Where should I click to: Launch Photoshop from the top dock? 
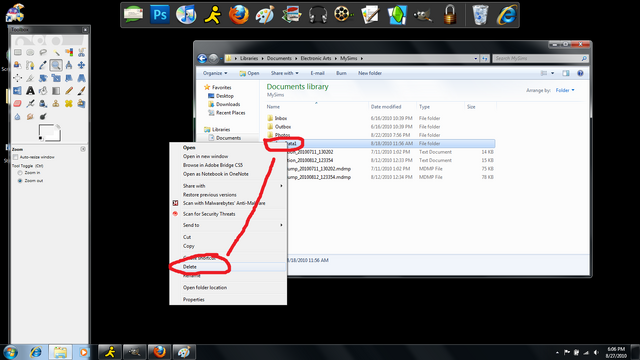160,15
